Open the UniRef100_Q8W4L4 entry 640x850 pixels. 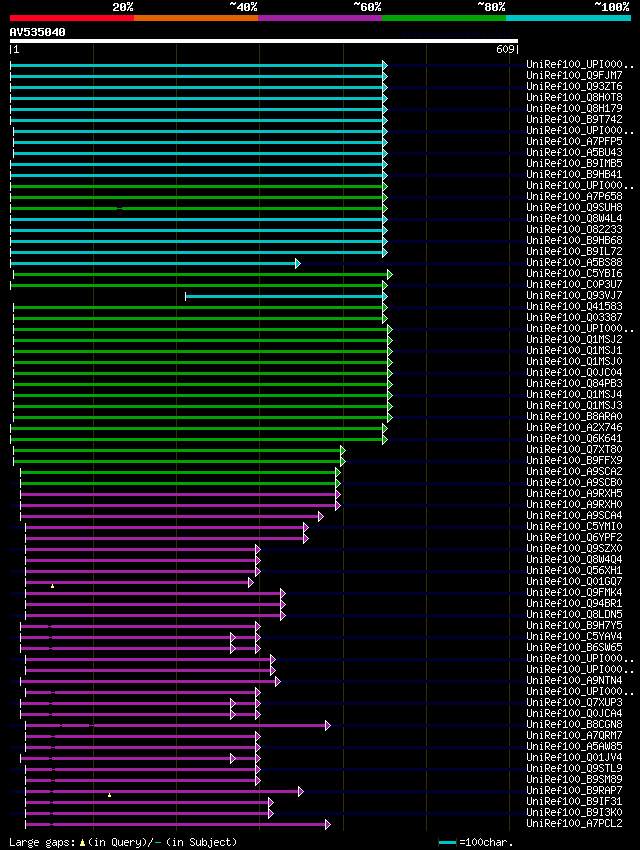tap(574, 218)
